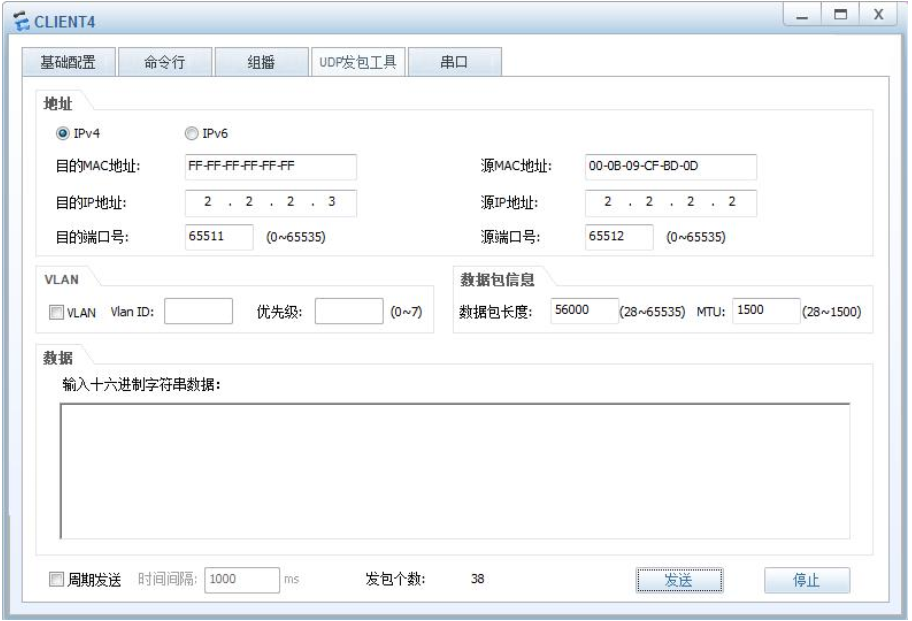Click the 源IP地址 field
The height and width of the screenshot is (621, 912).
pyautogui.click(x=671, y=202)
